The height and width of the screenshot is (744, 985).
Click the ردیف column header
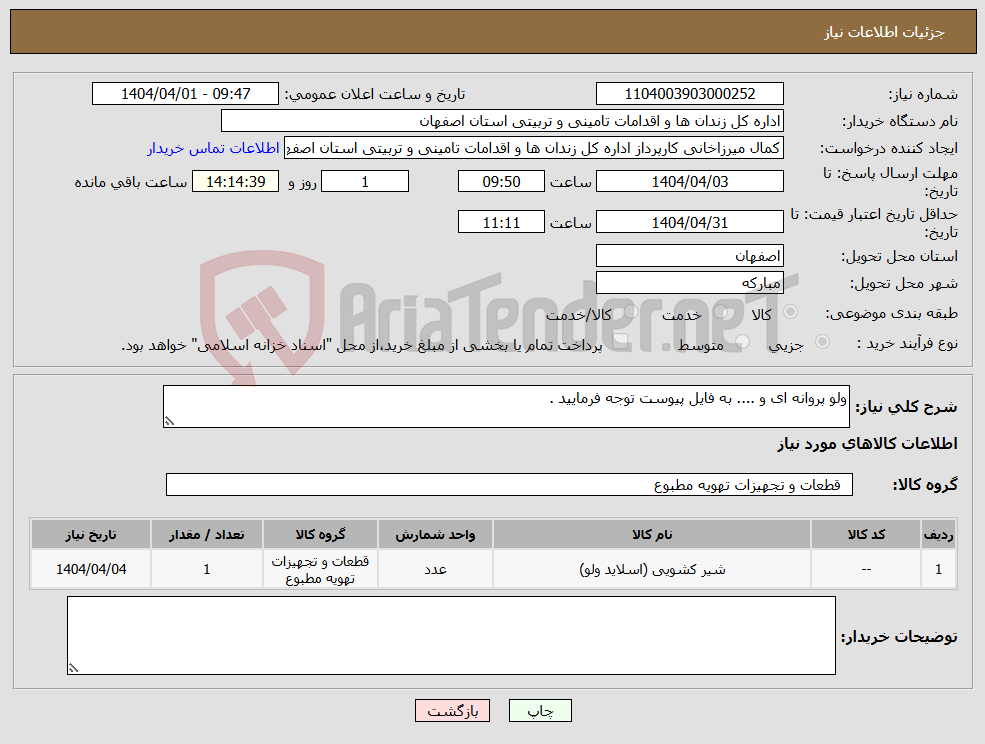point(939,535)
